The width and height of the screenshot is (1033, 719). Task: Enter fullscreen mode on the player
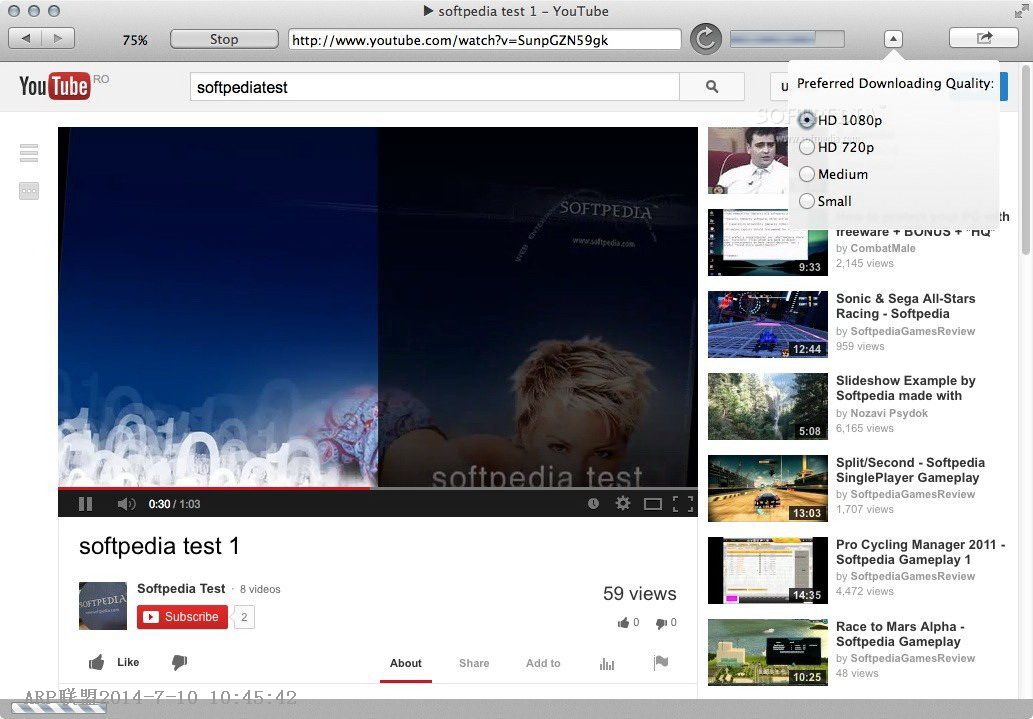[x=685, y=504]
